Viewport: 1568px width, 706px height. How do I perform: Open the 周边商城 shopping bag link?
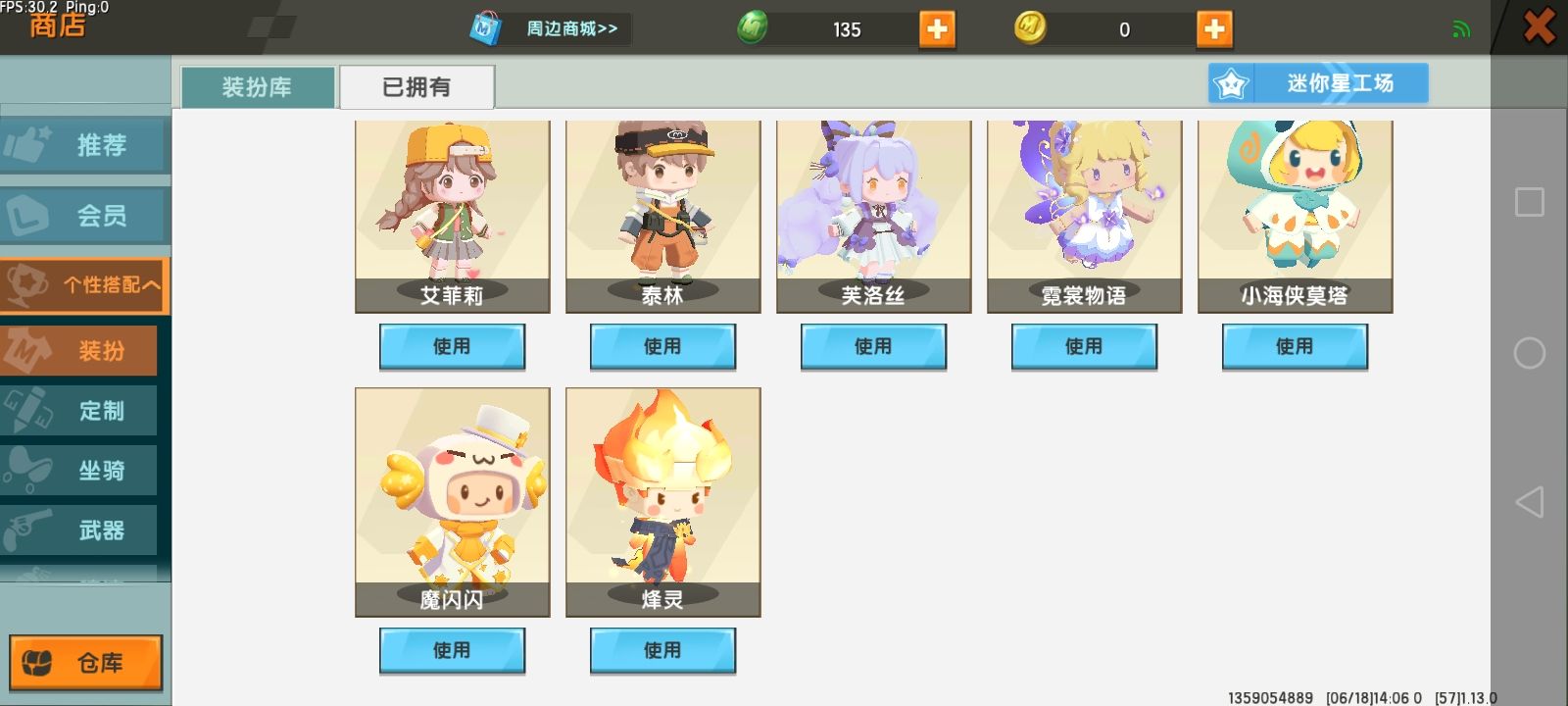click(547, 28)
